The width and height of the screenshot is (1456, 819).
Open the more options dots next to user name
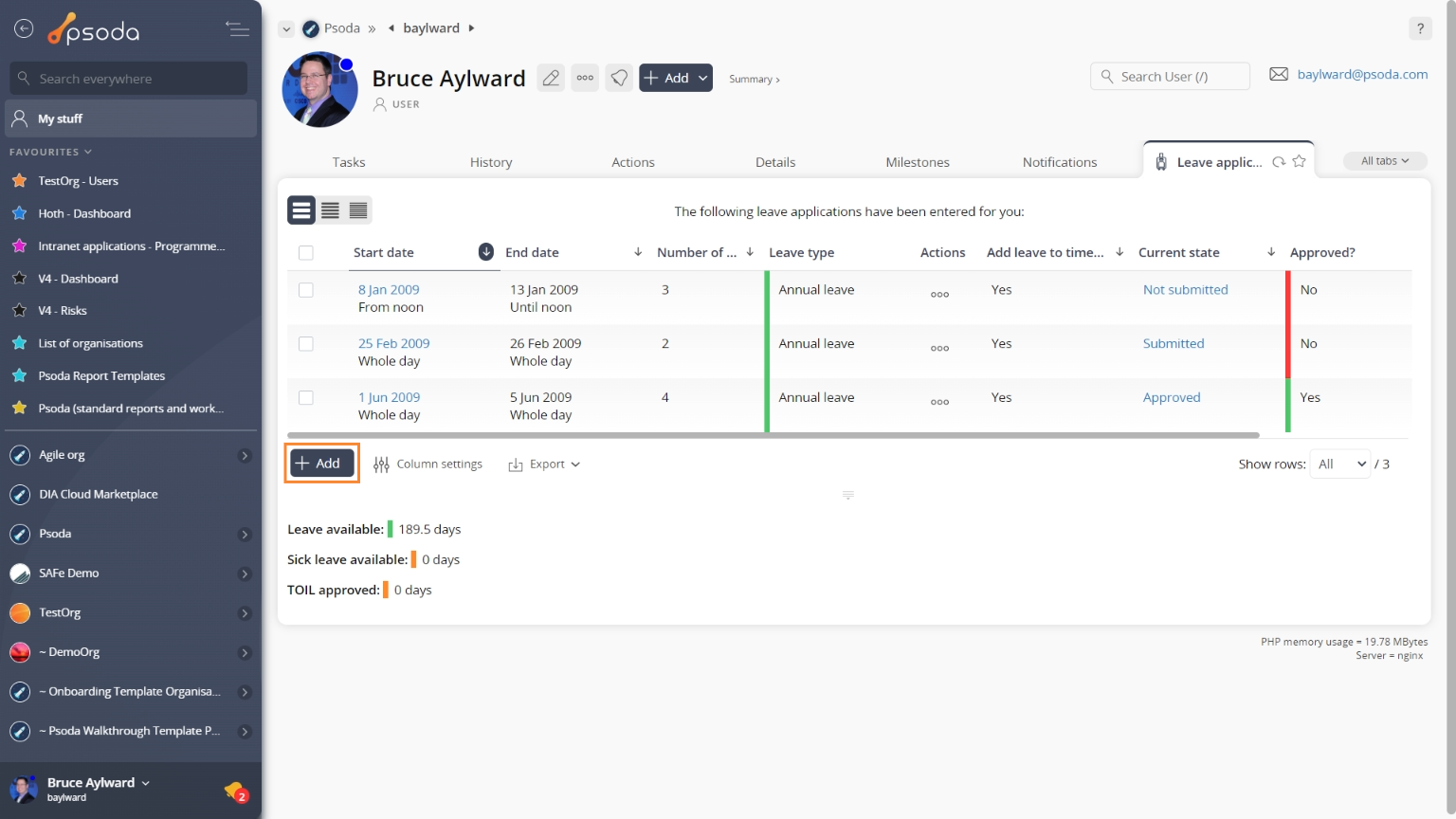(585, 78)
